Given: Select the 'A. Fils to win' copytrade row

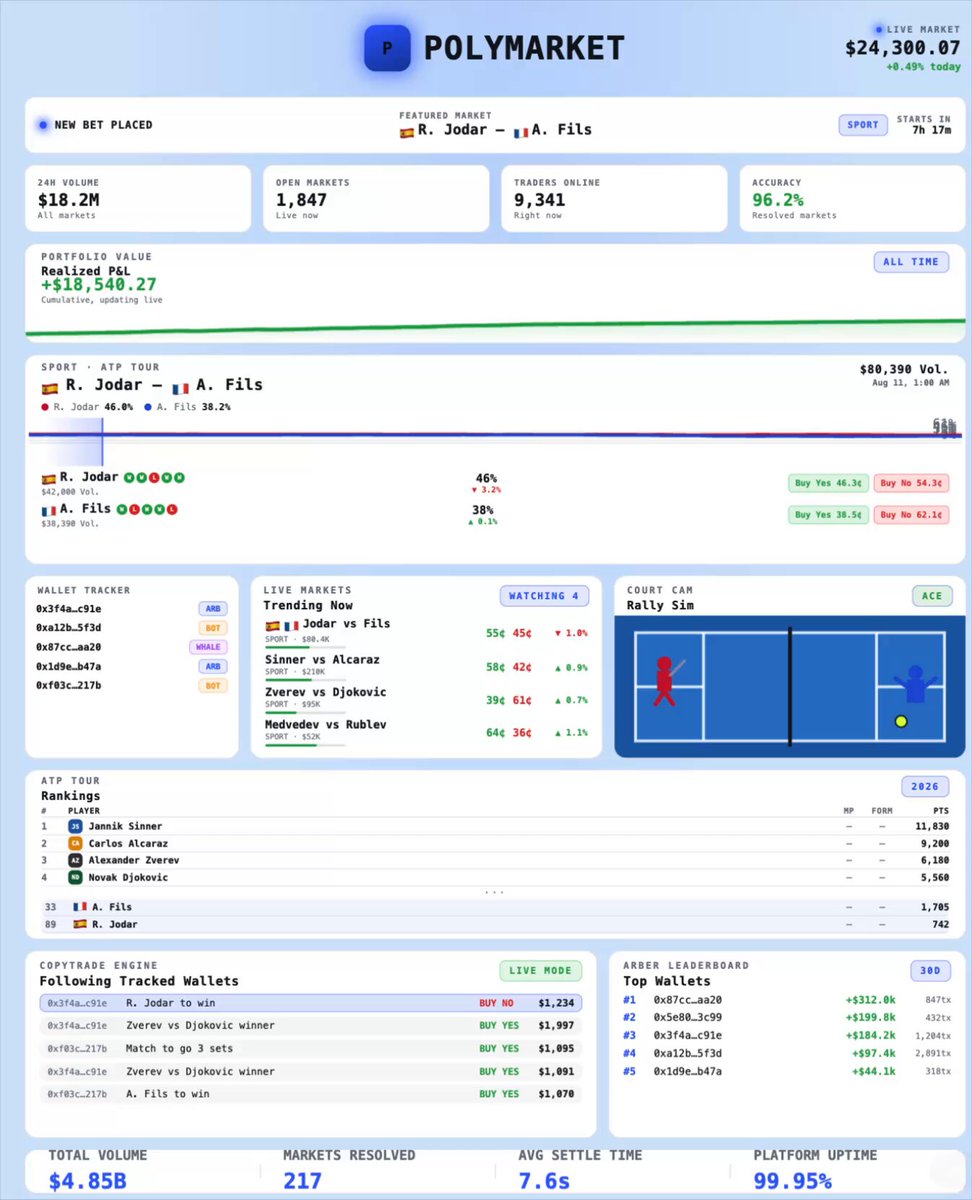Looking at the screenshot, I should (x=311, y=1094).
